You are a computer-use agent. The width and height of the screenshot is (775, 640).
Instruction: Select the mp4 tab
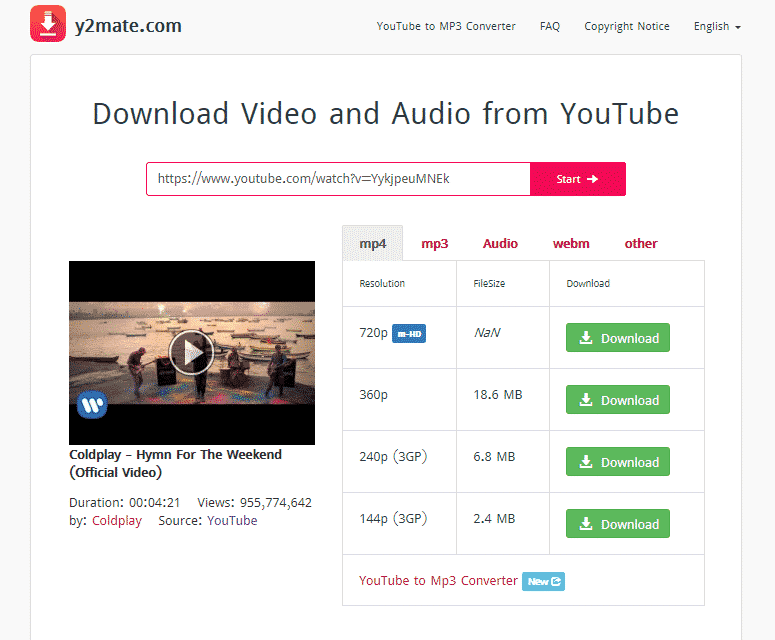coord(373,243)
